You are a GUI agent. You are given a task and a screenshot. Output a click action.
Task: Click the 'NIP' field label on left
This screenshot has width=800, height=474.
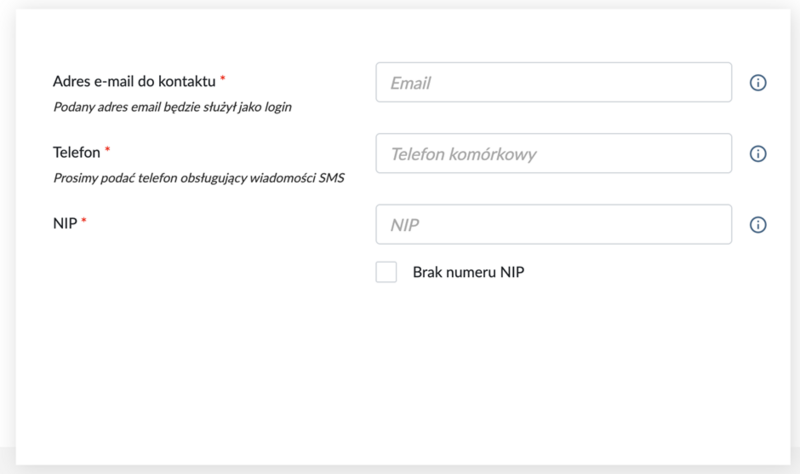click(x=64, y=223)
